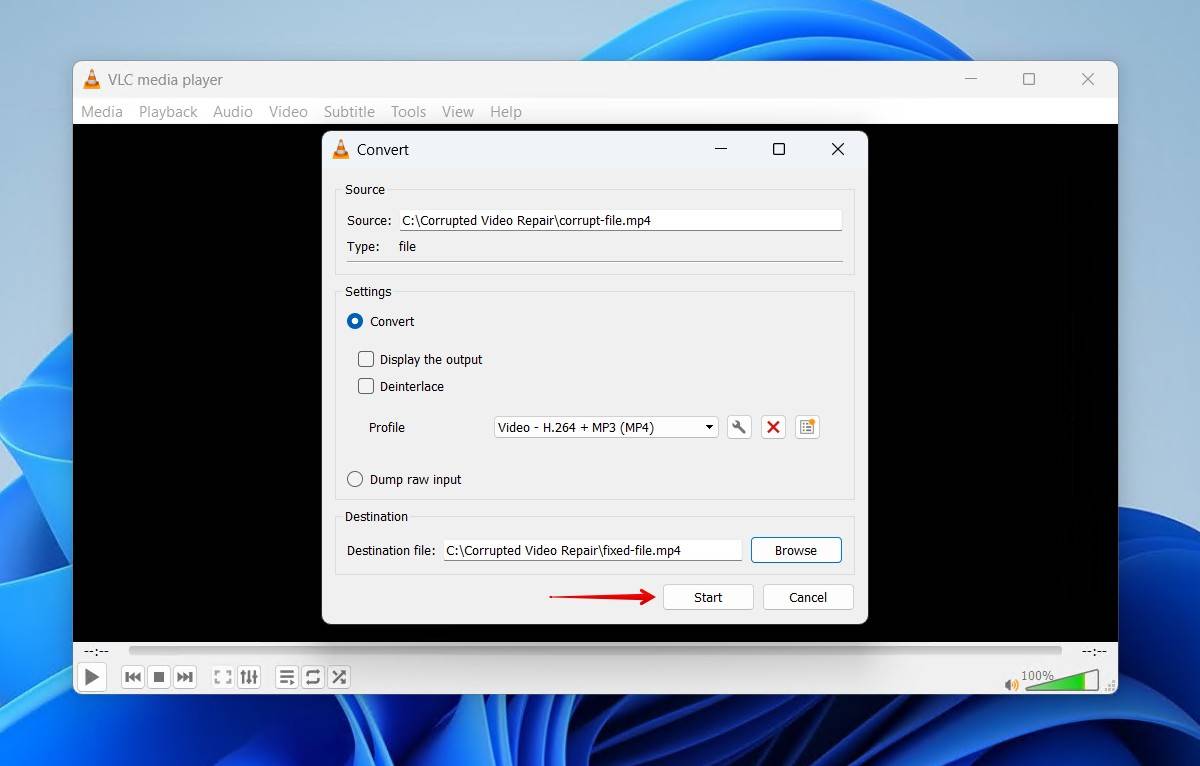Open the Playback menu
Viewport: 1200px width, 766px height.
click(x=168, y=112)
